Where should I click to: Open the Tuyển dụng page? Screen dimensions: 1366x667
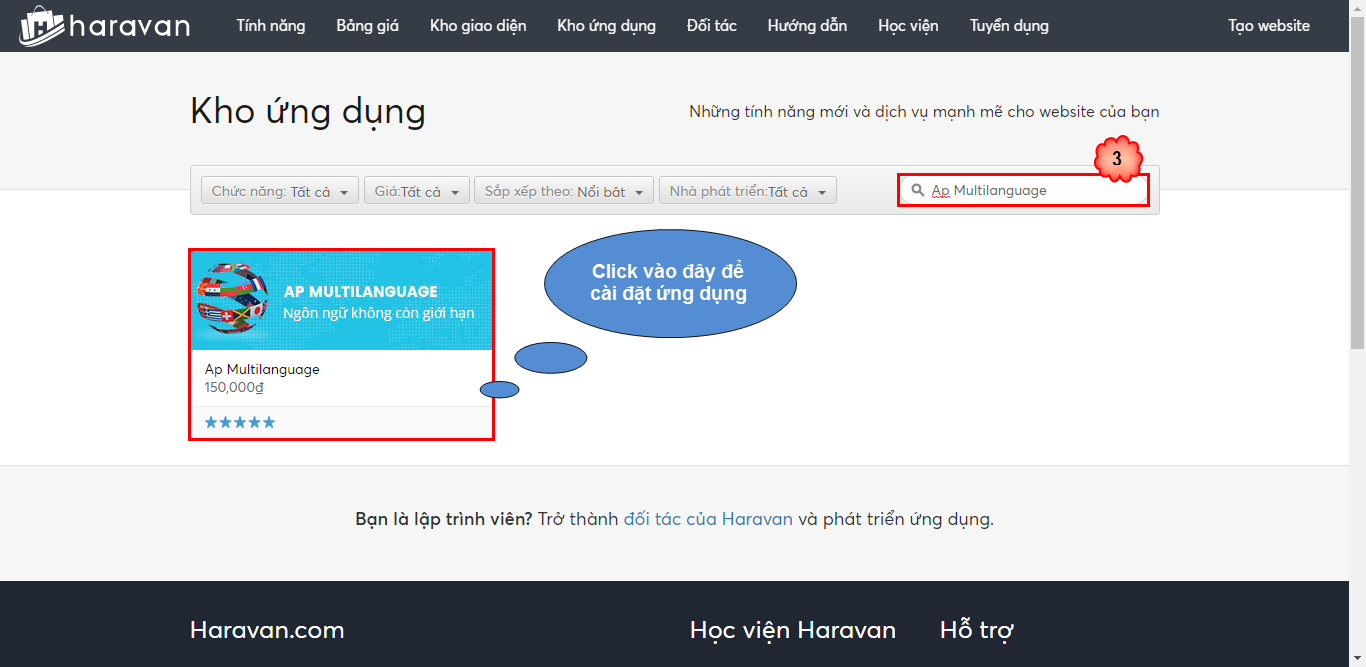1009,26
